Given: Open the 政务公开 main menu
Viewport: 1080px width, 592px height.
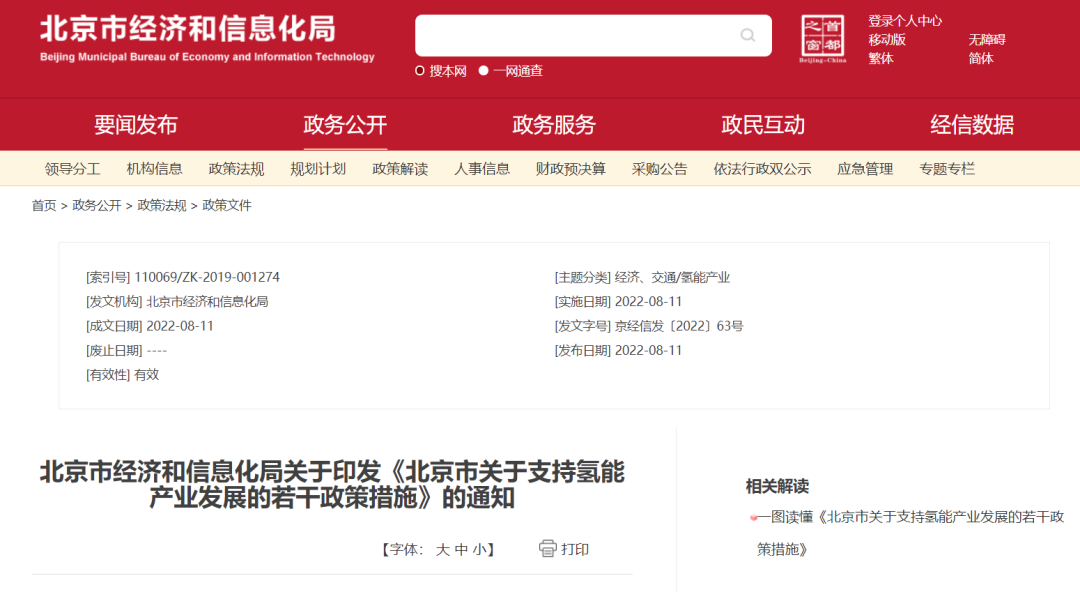Looking at the screenshot, I should 345,125.
